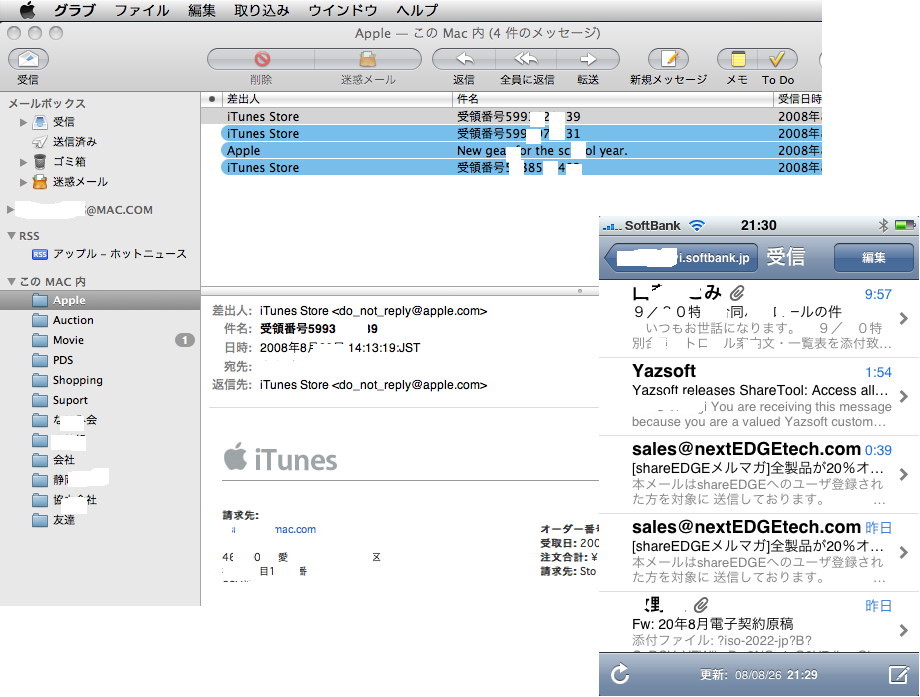Viewport: 920px width, 697px height.
Task: Select the Sent (送信済み) mailbox
Action: [x=75, y=141]
